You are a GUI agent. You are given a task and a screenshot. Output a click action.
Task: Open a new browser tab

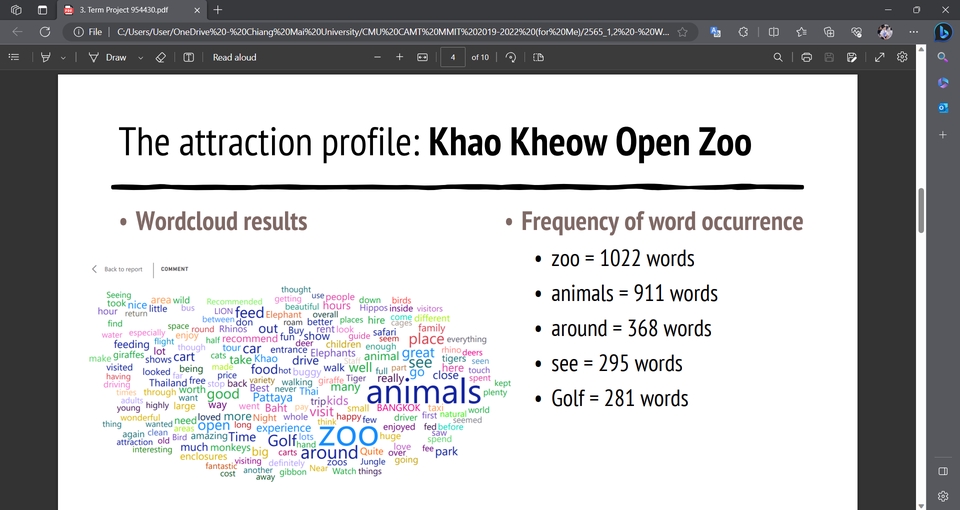point(217,10)
